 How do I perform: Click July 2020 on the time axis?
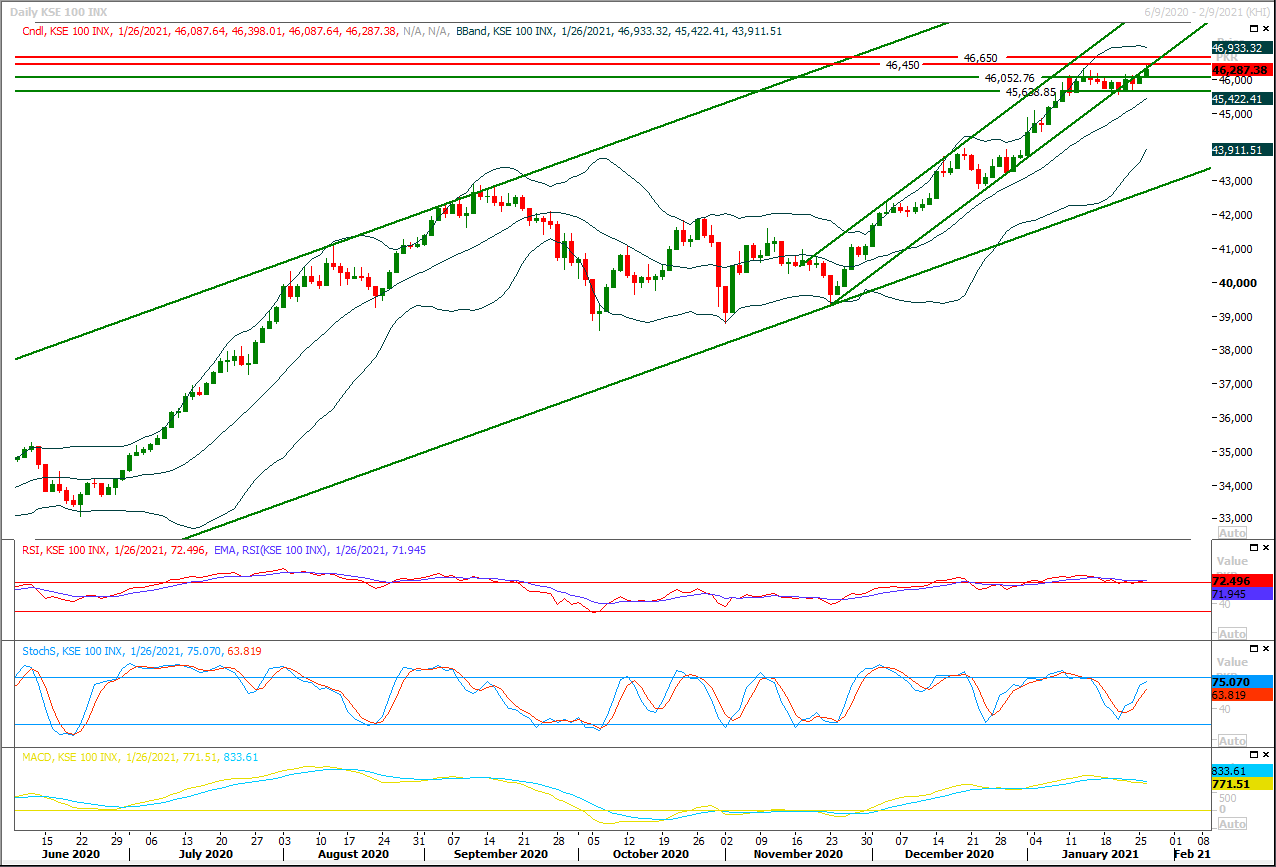tap(206, 855)
